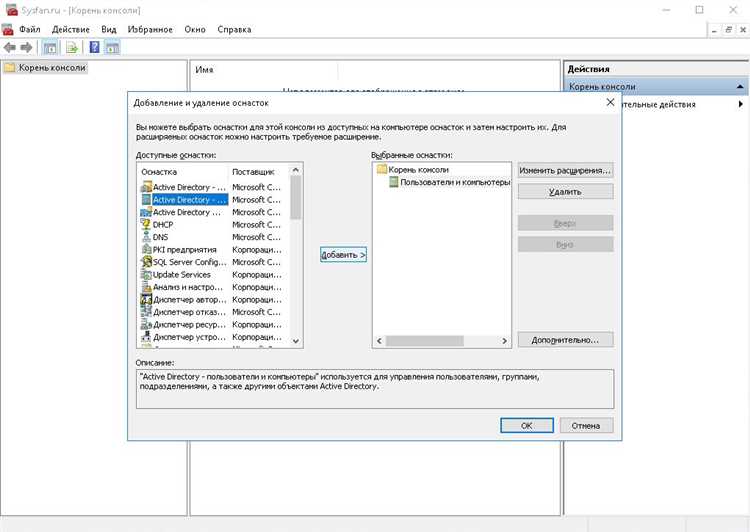The width and height of the screenshot is (750, 532).
Task: Click the console icon left of Файл menu
Action: (7, 29)
